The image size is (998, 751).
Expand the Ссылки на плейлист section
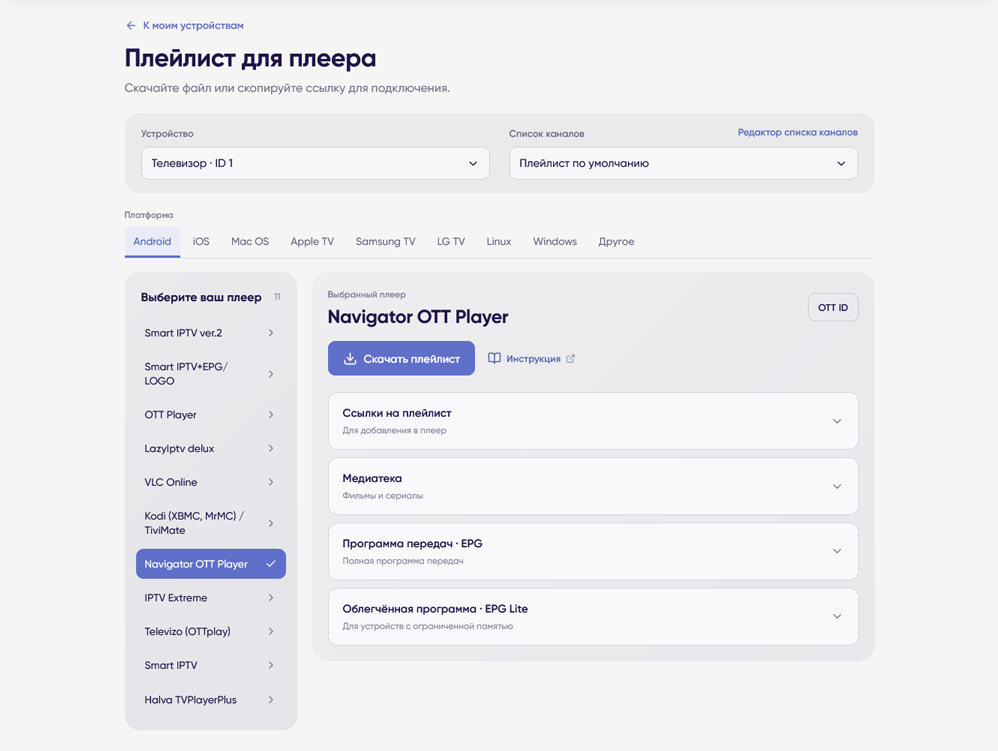click(593, 421)
